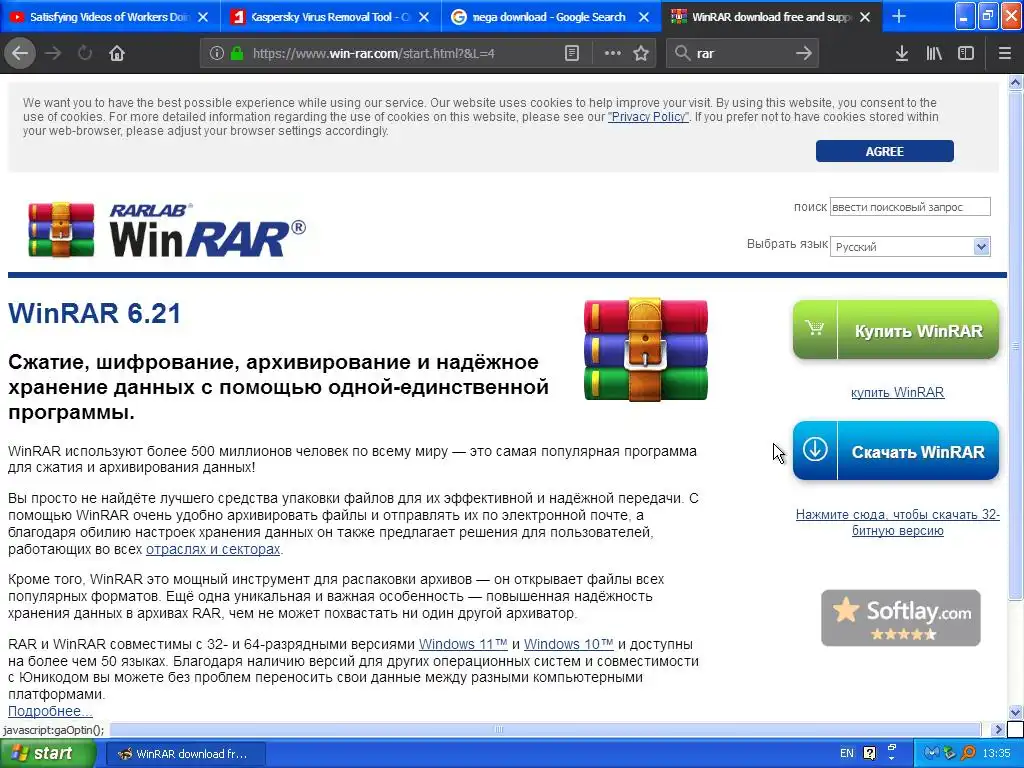Click the AGREE cookie button
This screenshot has width=1024, height=768.
tap(884, 151)
